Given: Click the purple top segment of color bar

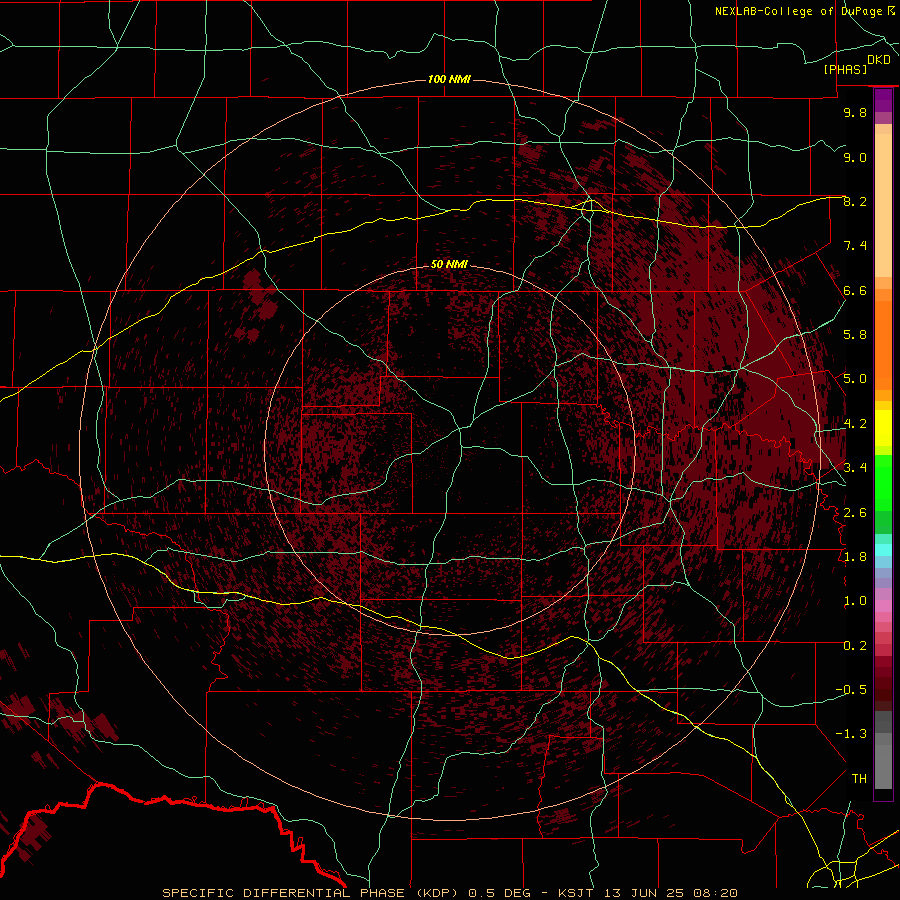Looking at the screenshot, I should point(883,100).
